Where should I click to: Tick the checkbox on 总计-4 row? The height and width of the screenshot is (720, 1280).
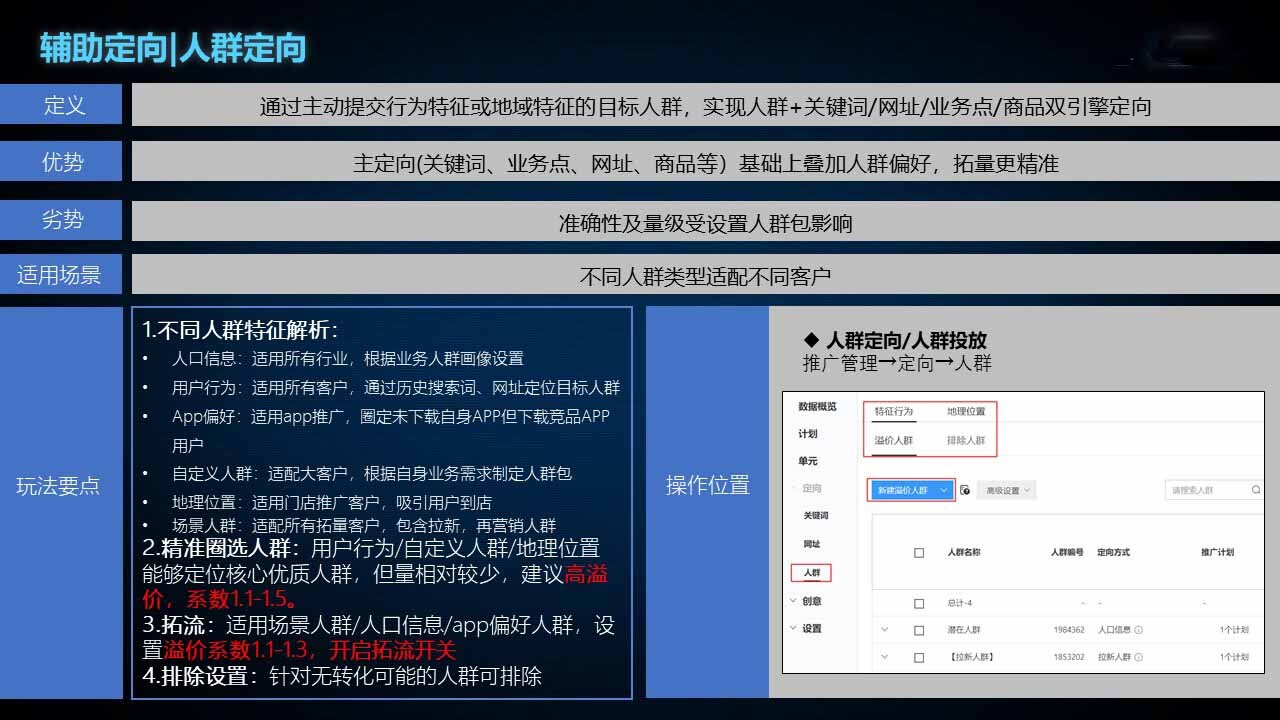[919, 603]
